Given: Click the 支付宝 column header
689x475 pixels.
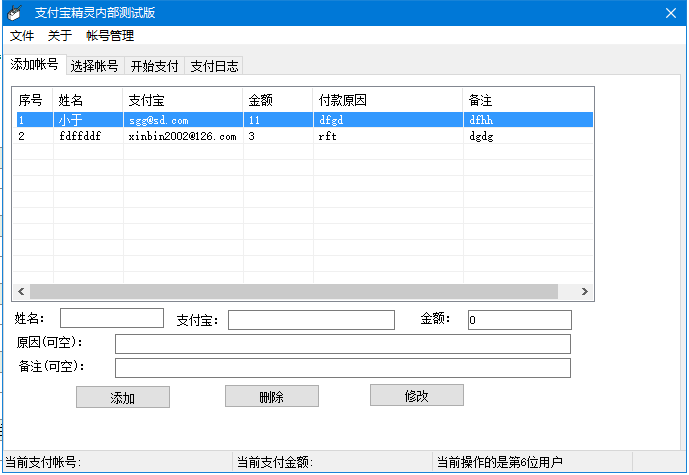Looking at the screenshot, I should pyautogui.click(x=183, y=100).
